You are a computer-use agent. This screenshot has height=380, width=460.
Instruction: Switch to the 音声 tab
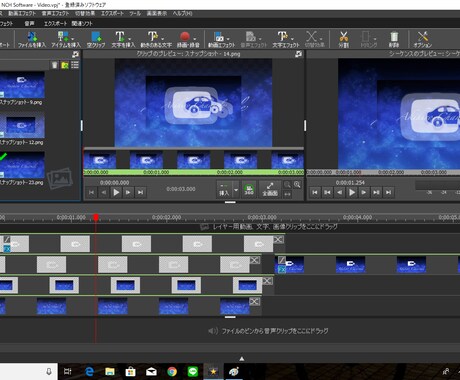tap(29, 23)
